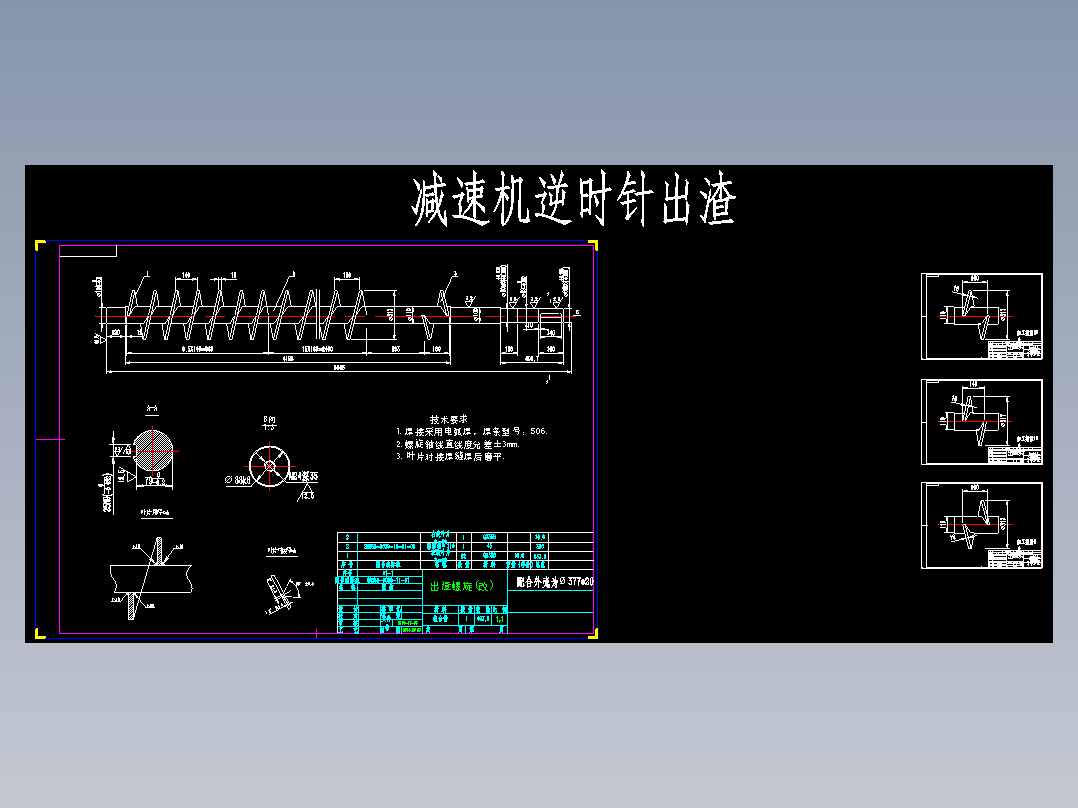Click the magenta marker on the bottom border

pyautogui.click(x=318, y=635)
